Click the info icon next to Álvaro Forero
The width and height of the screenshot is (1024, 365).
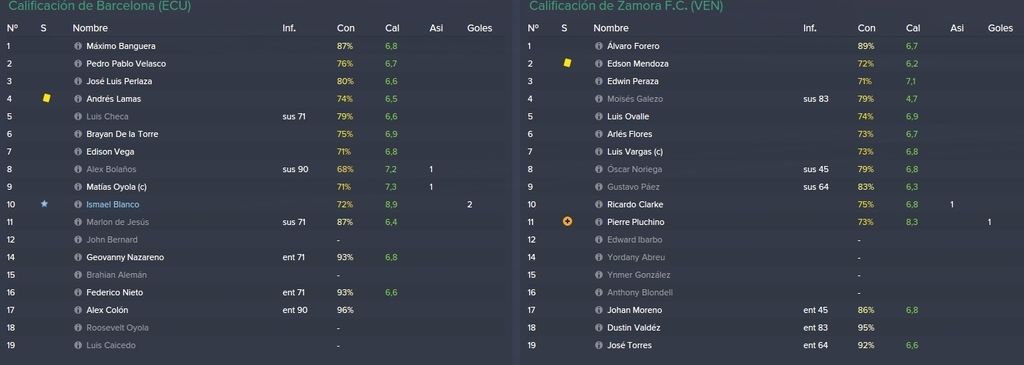599,46
